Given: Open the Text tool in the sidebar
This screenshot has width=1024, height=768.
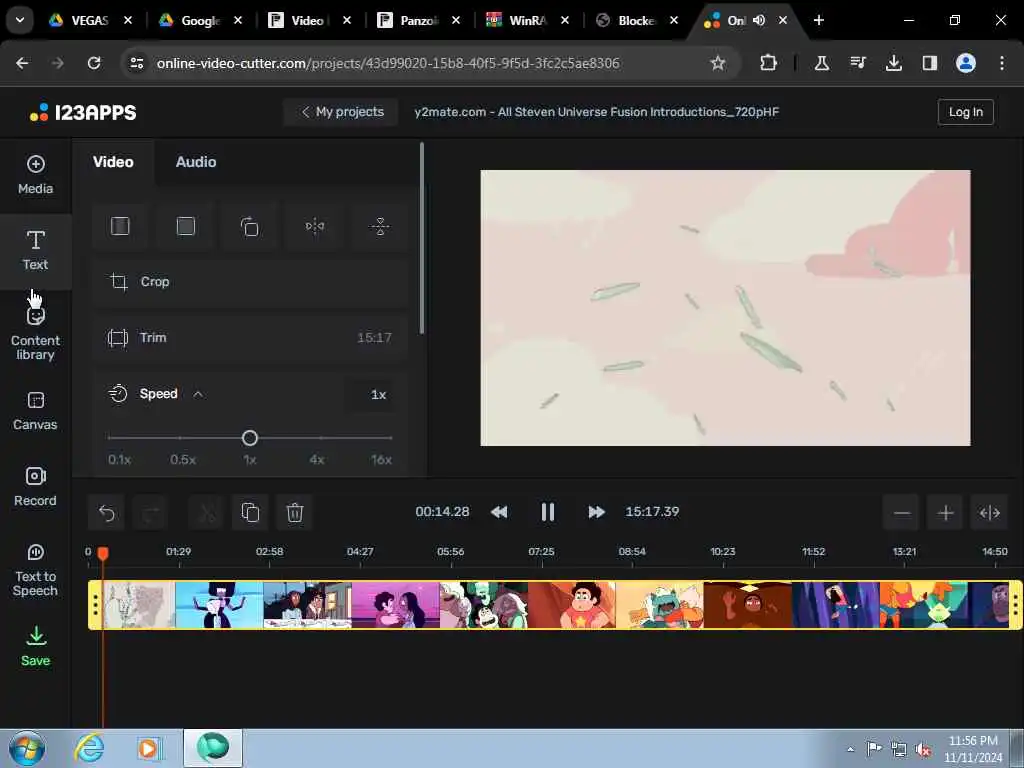Looking at the screenshot, I should [35, 251].
